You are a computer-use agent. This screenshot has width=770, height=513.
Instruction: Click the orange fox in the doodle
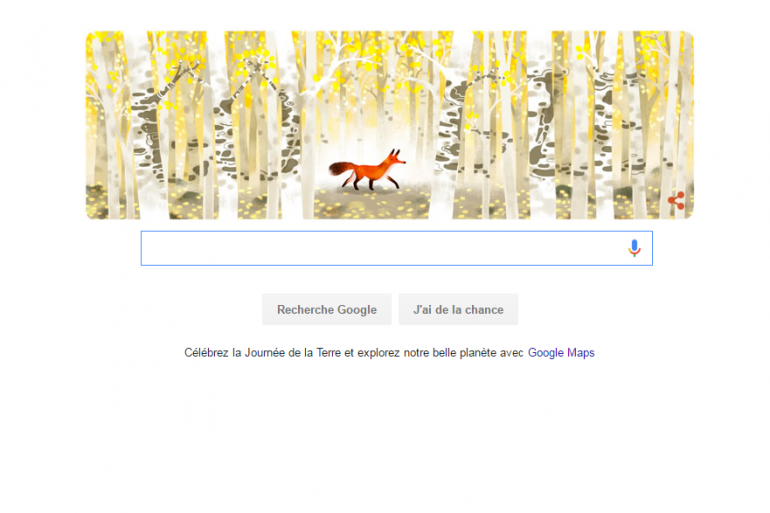(367, 170)
